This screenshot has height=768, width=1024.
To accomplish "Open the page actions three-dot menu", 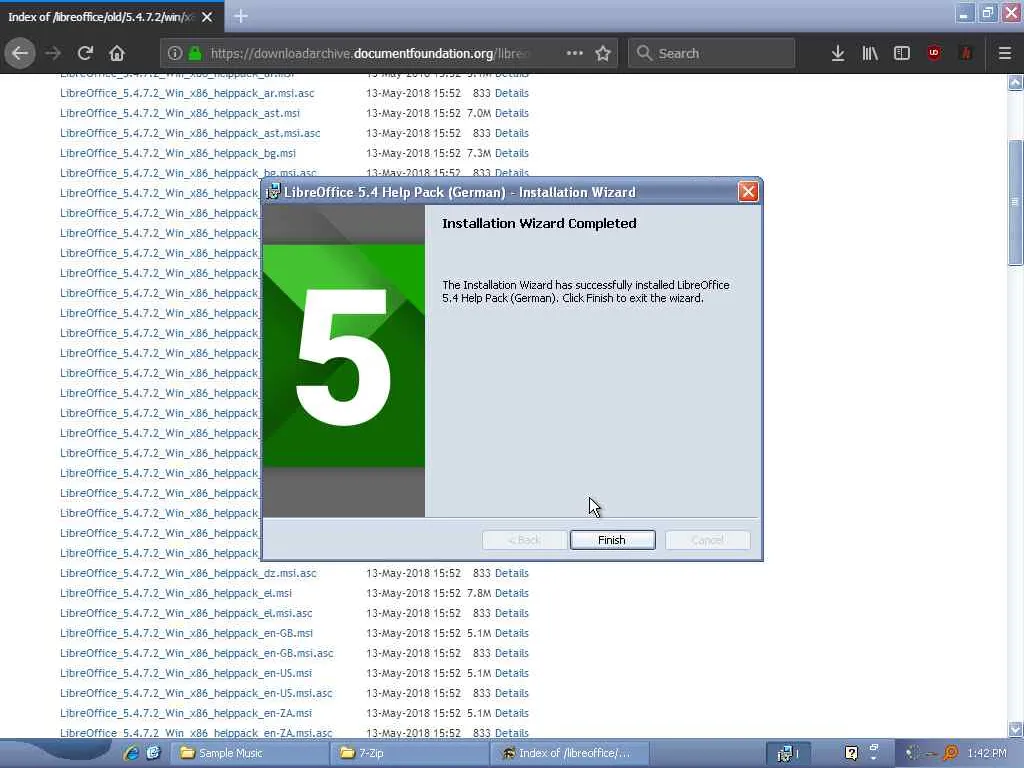I will (575, 53).
